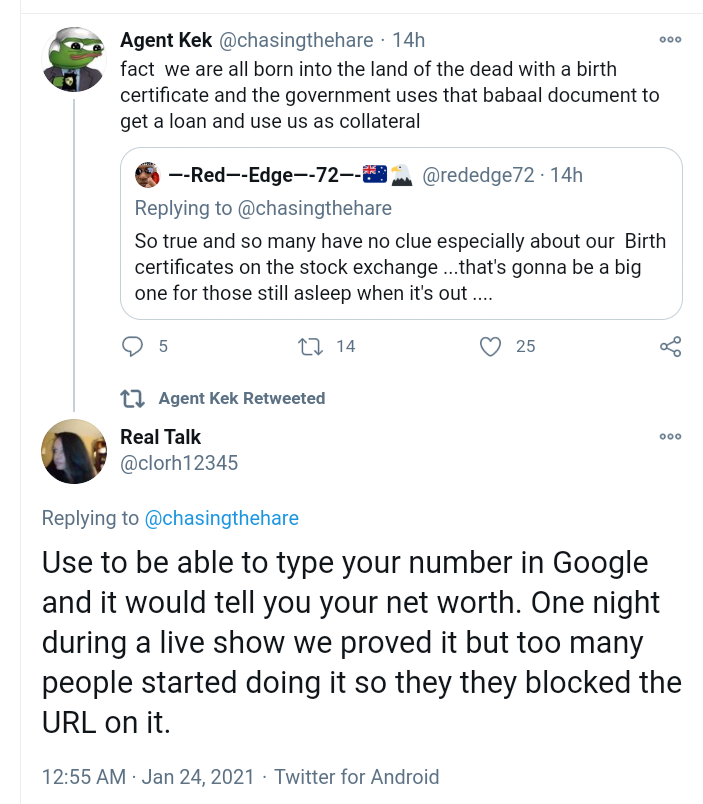Image resolution: width=703 pixels, height=804 pixels.
Task: Click the reply icon under Agent Kek's tweet
Action: pyautogui.click(x=133, y=346)
